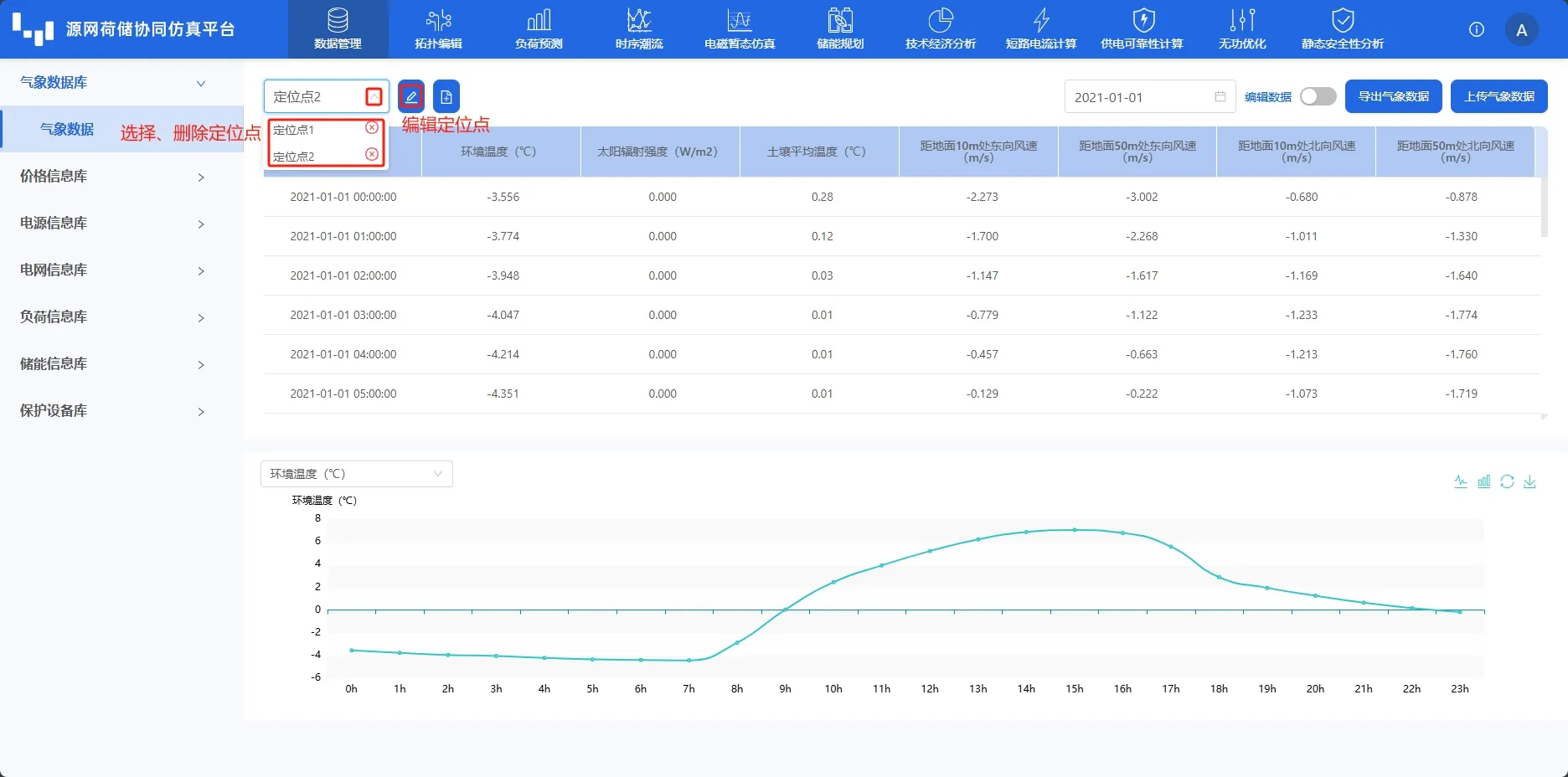Click the platform logo icon
The width and height of the screenshot is (1568, 777).
pyautogui.click(x=34, y=29)
